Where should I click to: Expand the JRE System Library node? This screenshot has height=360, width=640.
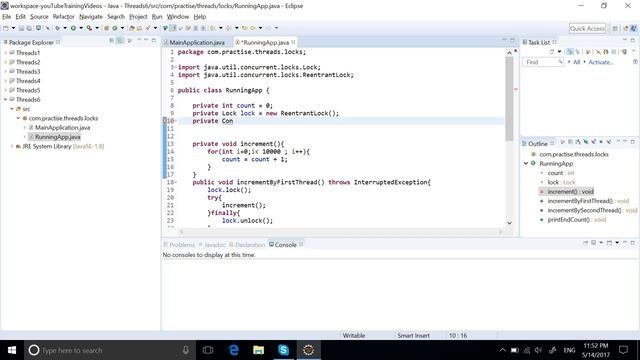pos(12,146)
